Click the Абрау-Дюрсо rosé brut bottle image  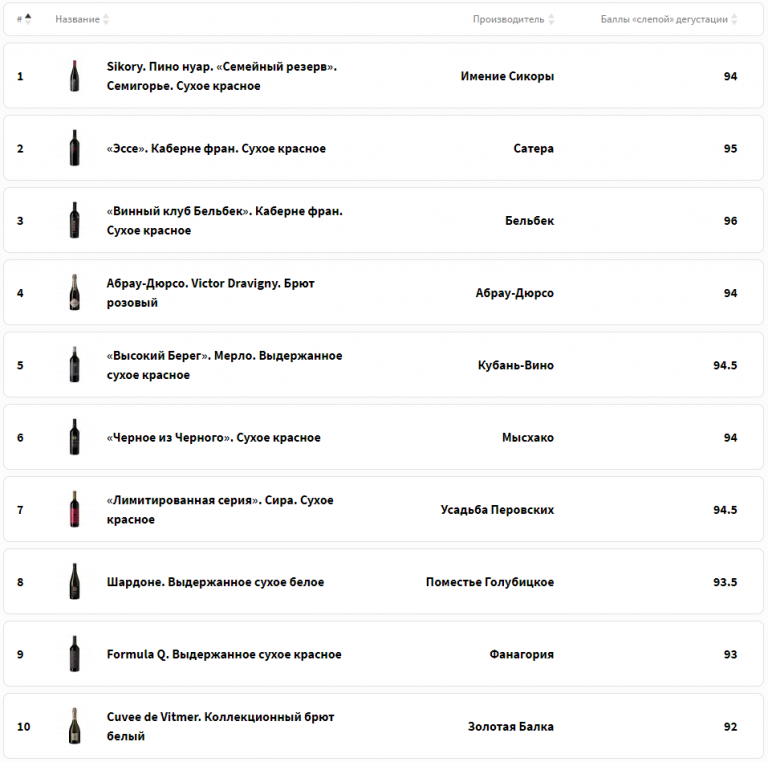(74, 293)
